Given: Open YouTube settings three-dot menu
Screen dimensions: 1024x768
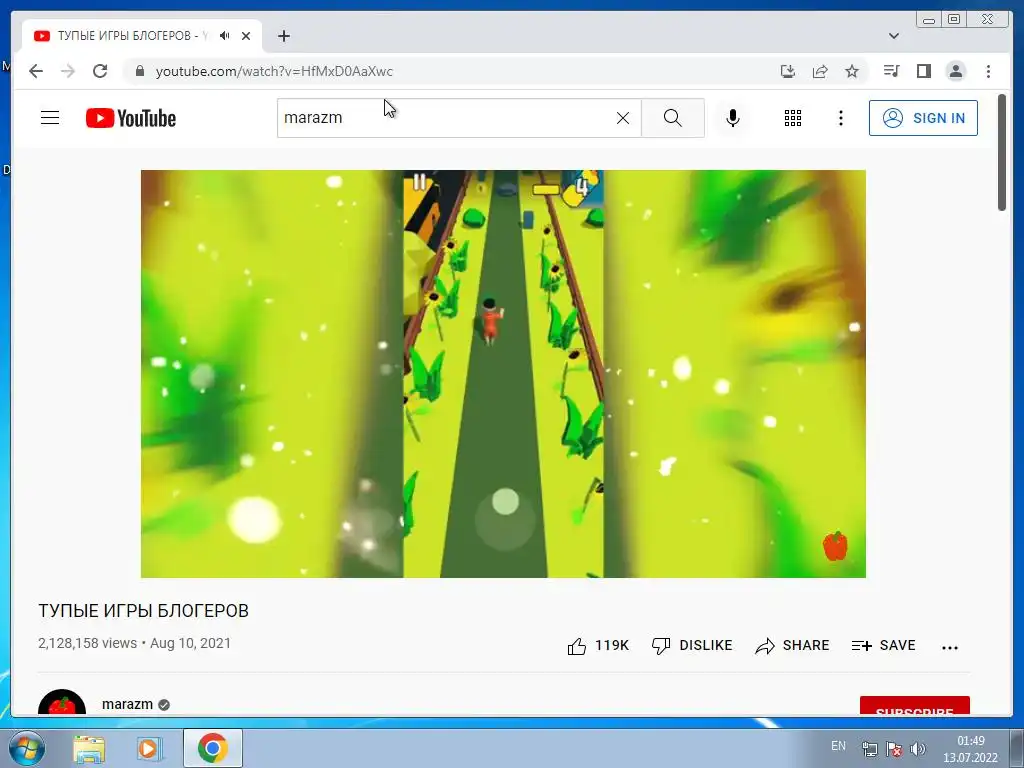Looking at the screenshot, I should (840, 118).
